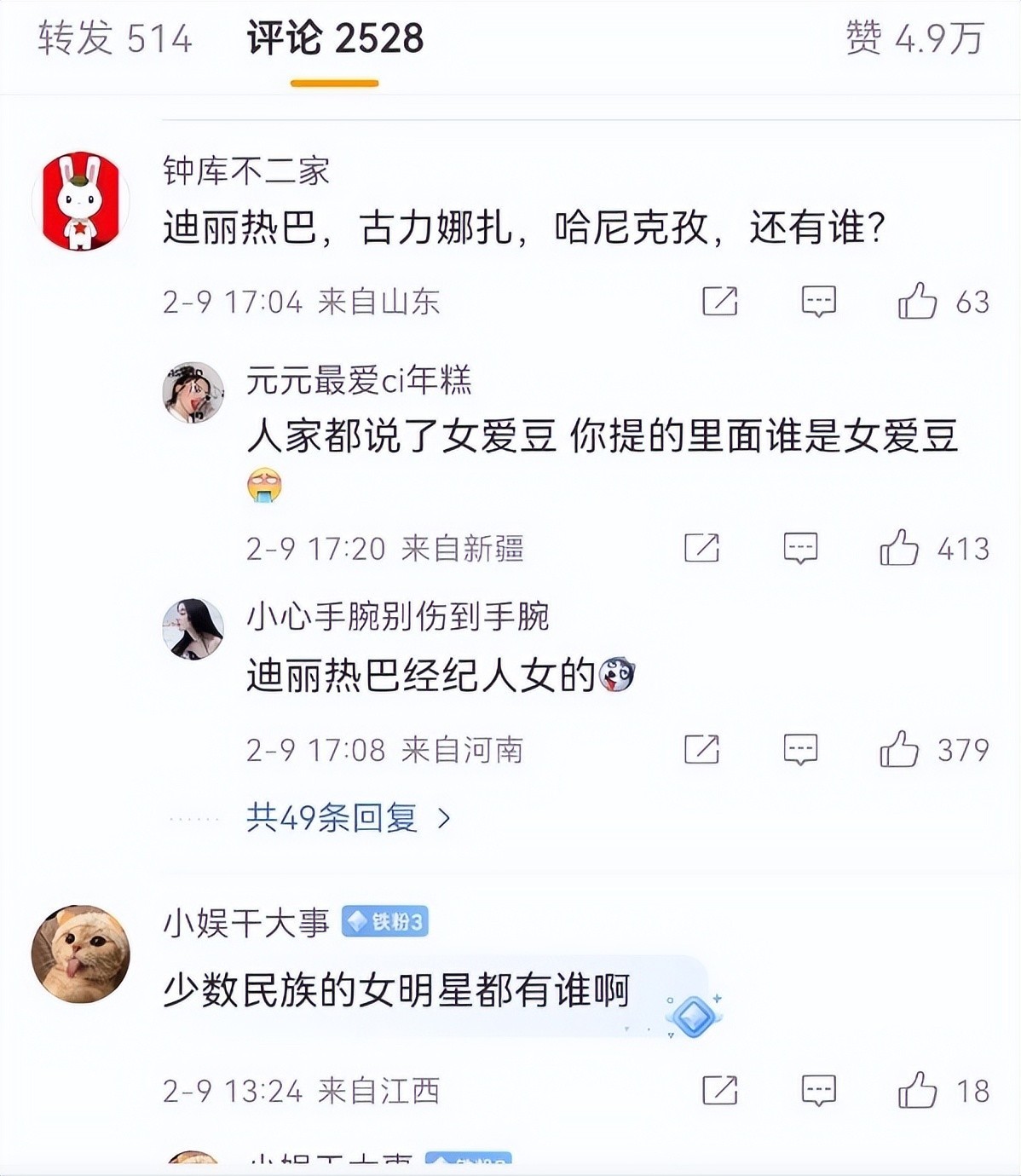Repost 元元最爱ci年糕's reply using the share icon
This screenshot has width=1021, height=1176.
pos(701,547)
